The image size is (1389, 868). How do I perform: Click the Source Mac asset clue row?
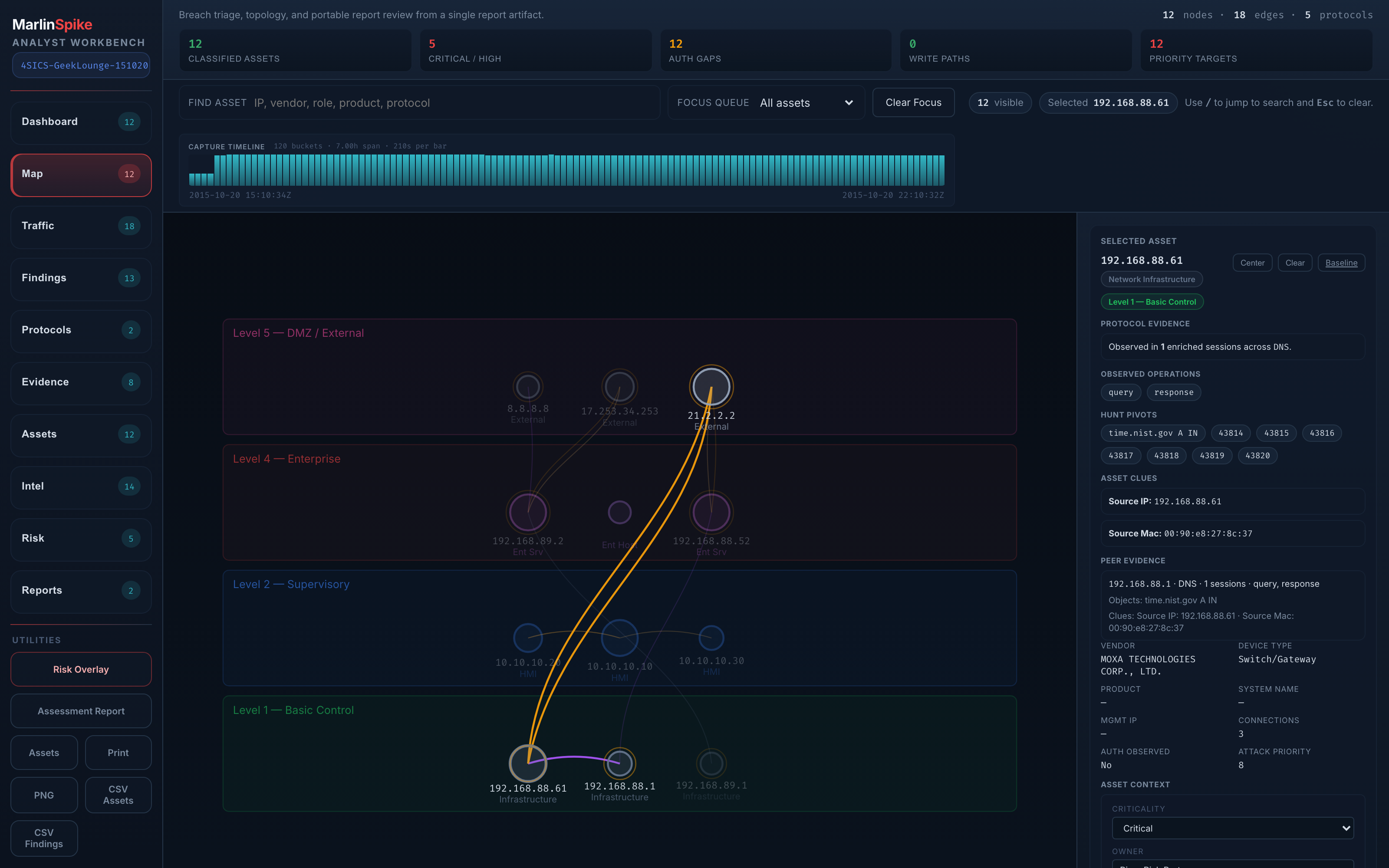(1233, 534)
